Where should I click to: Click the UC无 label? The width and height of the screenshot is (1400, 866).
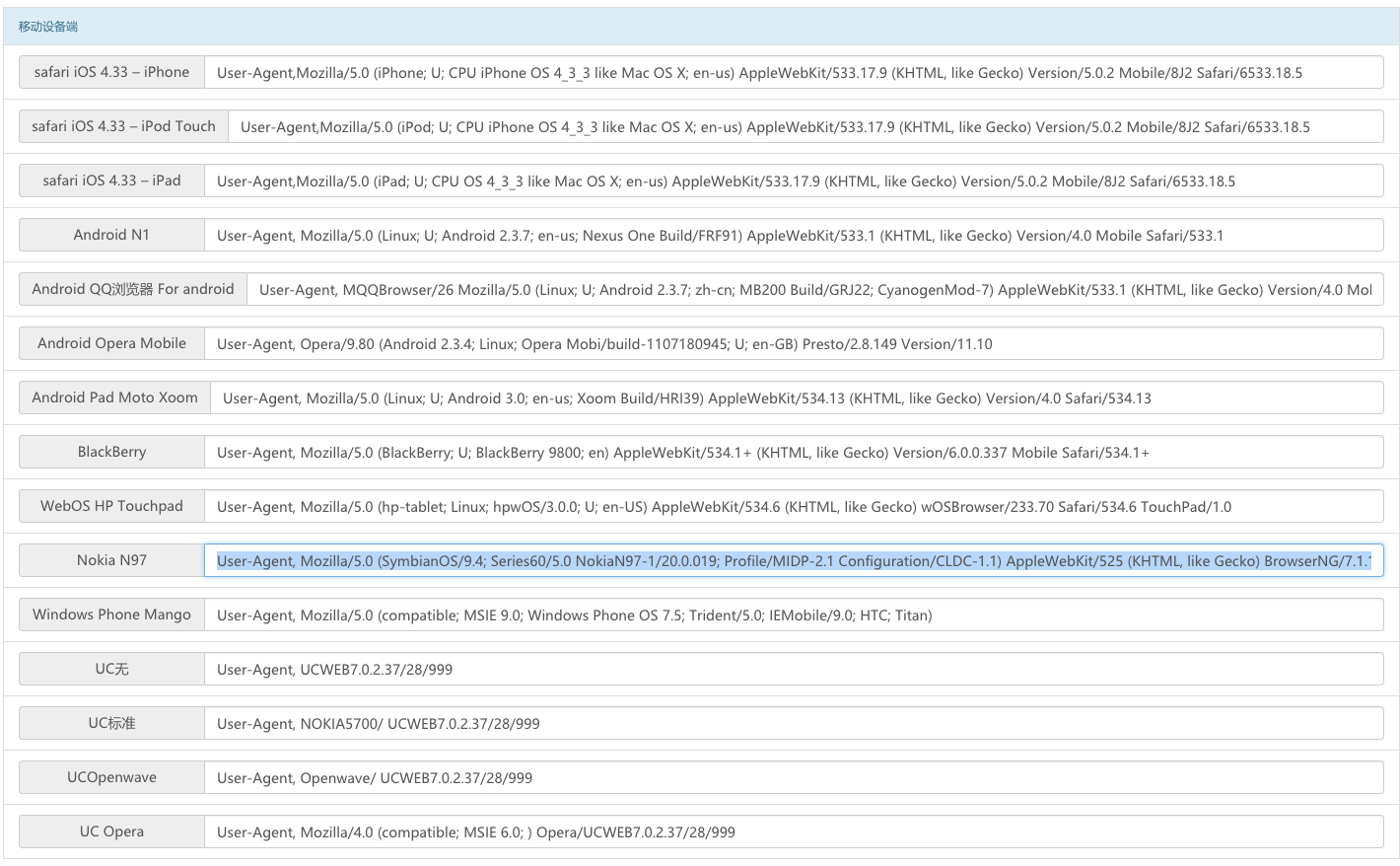(x=111, y=669)
